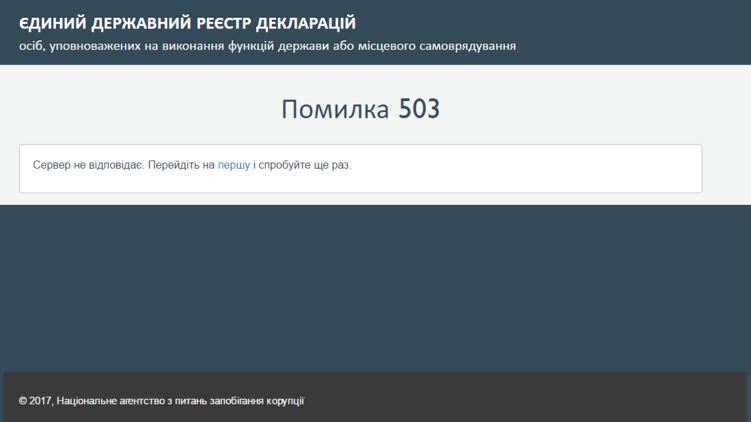The width and height of the screenshot is (751, 422).
Task: Click the 'Перейдіть на' text before link
Action: pos(182,165)
